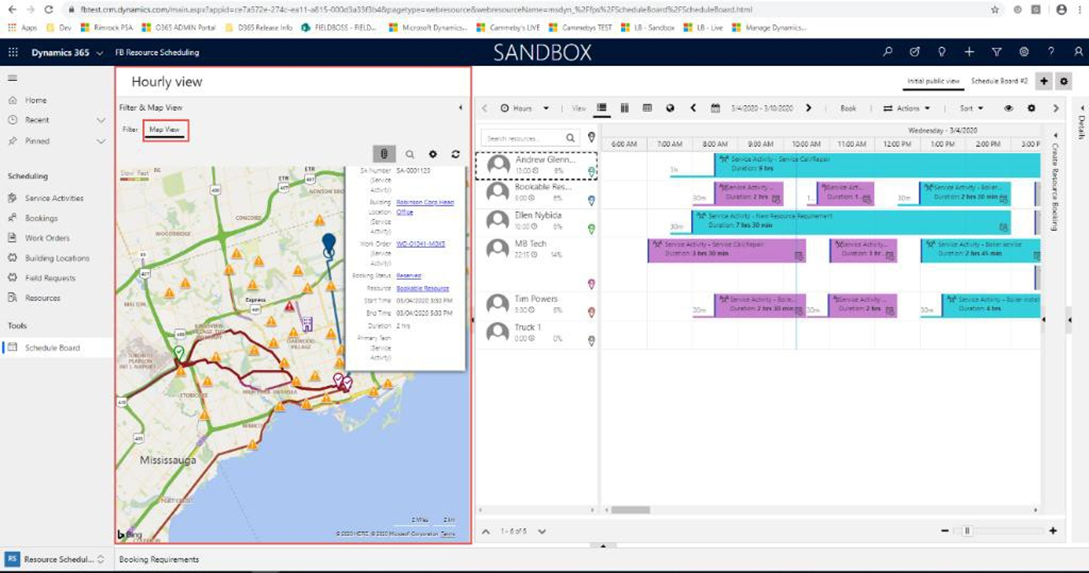Screen dimensions: 1089x573
Task: Open the WO-01041 work order link
Action: pyautogui.click(x=421, y=244)
